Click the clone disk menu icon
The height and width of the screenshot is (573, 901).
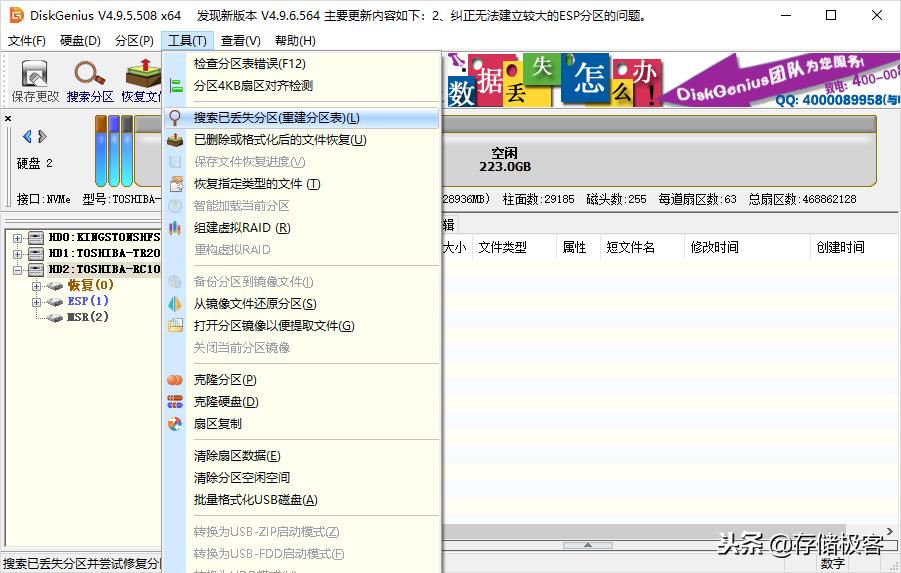(x=175, y=402)
